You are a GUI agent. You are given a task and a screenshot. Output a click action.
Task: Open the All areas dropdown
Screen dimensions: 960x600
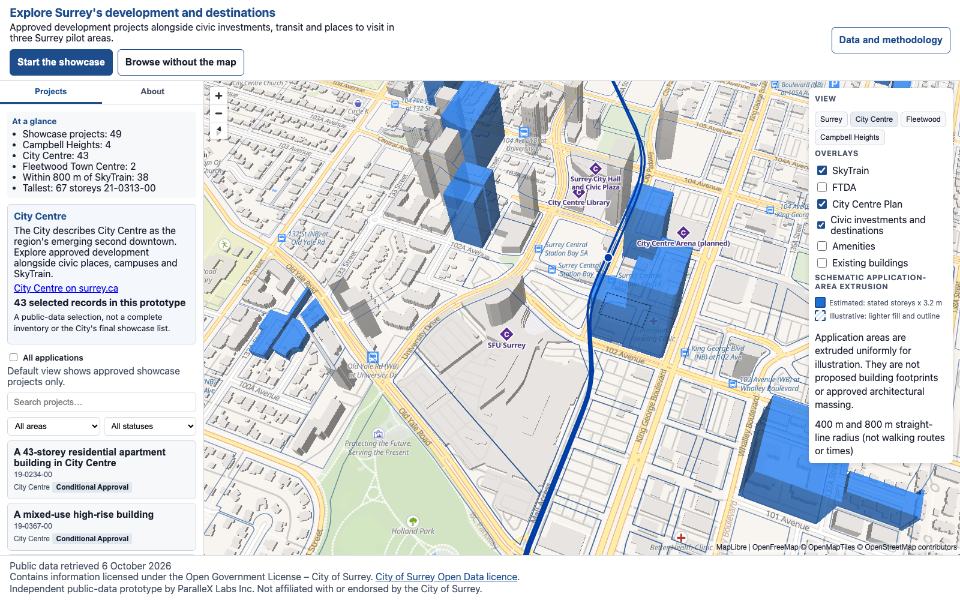pyautogui.click(x=54, y=426)
